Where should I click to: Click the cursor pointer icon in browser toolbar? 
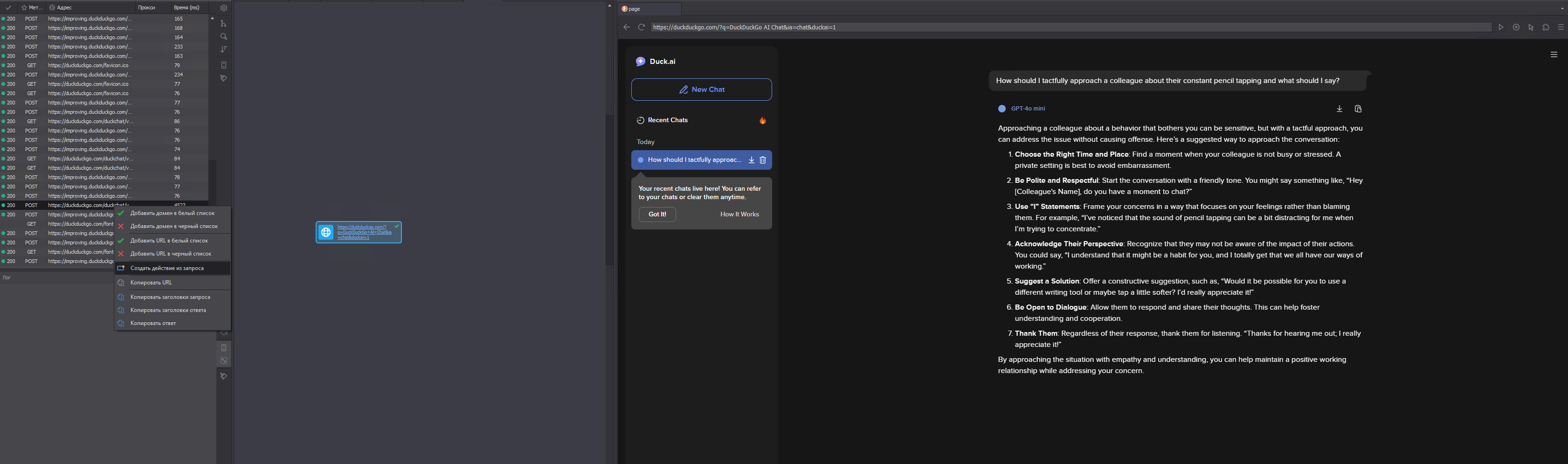tap(1531, 28)
